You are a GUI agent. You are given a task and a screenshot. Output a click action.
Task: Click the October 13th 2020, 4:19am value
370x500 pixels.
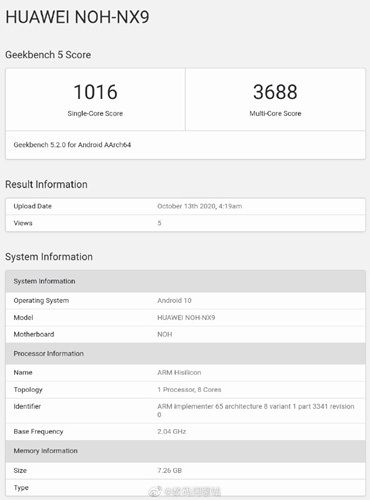[x=200, y=206]
